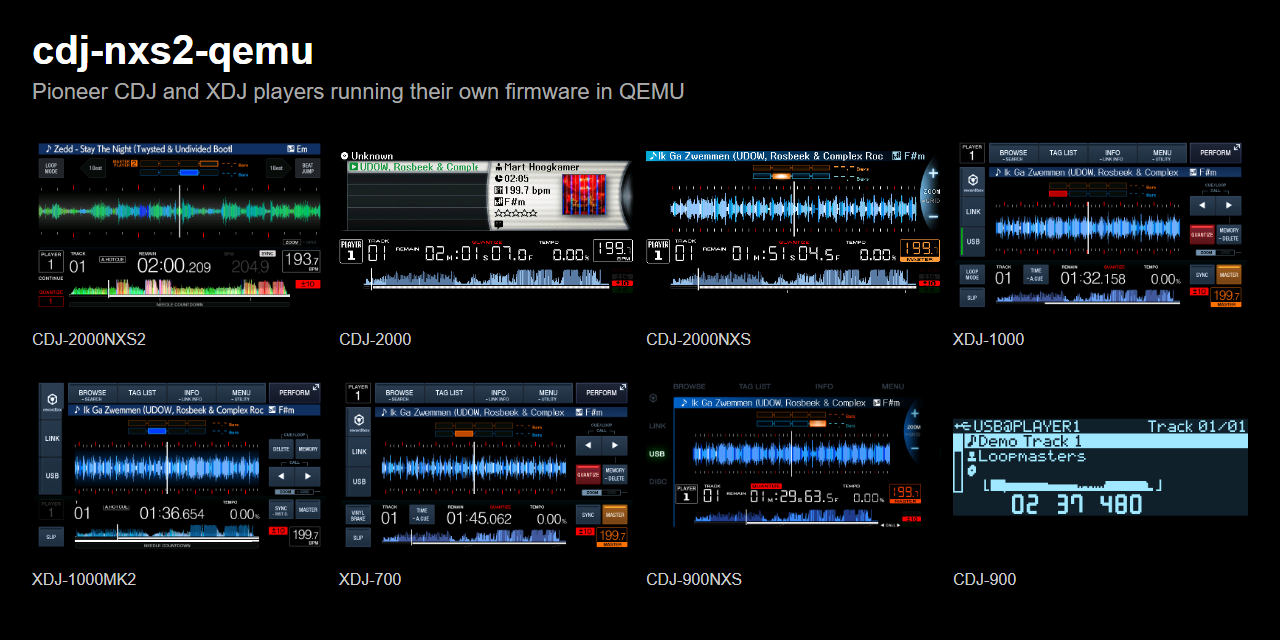Click overview waveform on CDJ-2000 screen
Screen dimensions: 1280x640
[487, 278]
